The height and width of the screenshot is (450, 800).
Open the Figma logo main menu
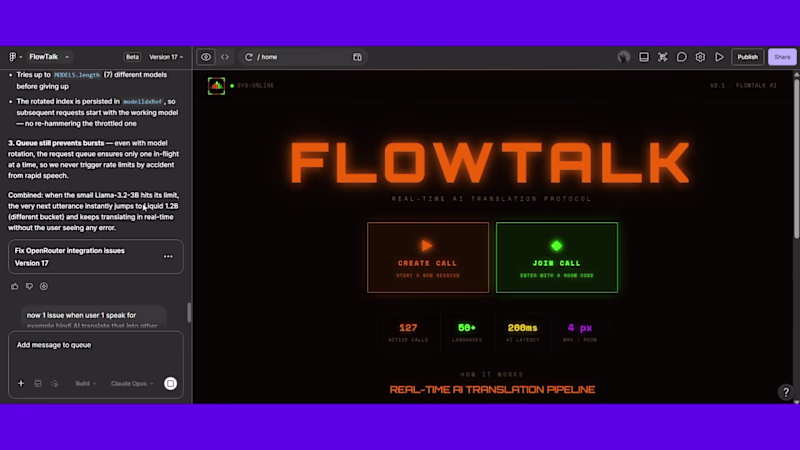(x=15, y=57)
